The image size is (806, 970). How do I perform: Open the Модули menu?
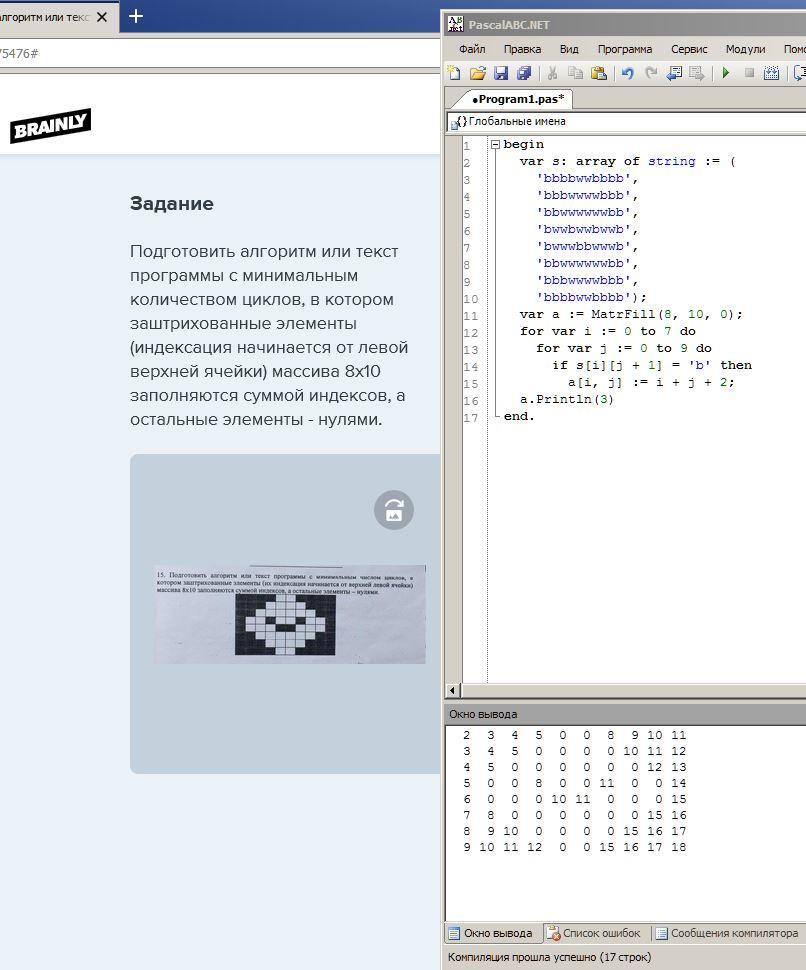[745, 49]
